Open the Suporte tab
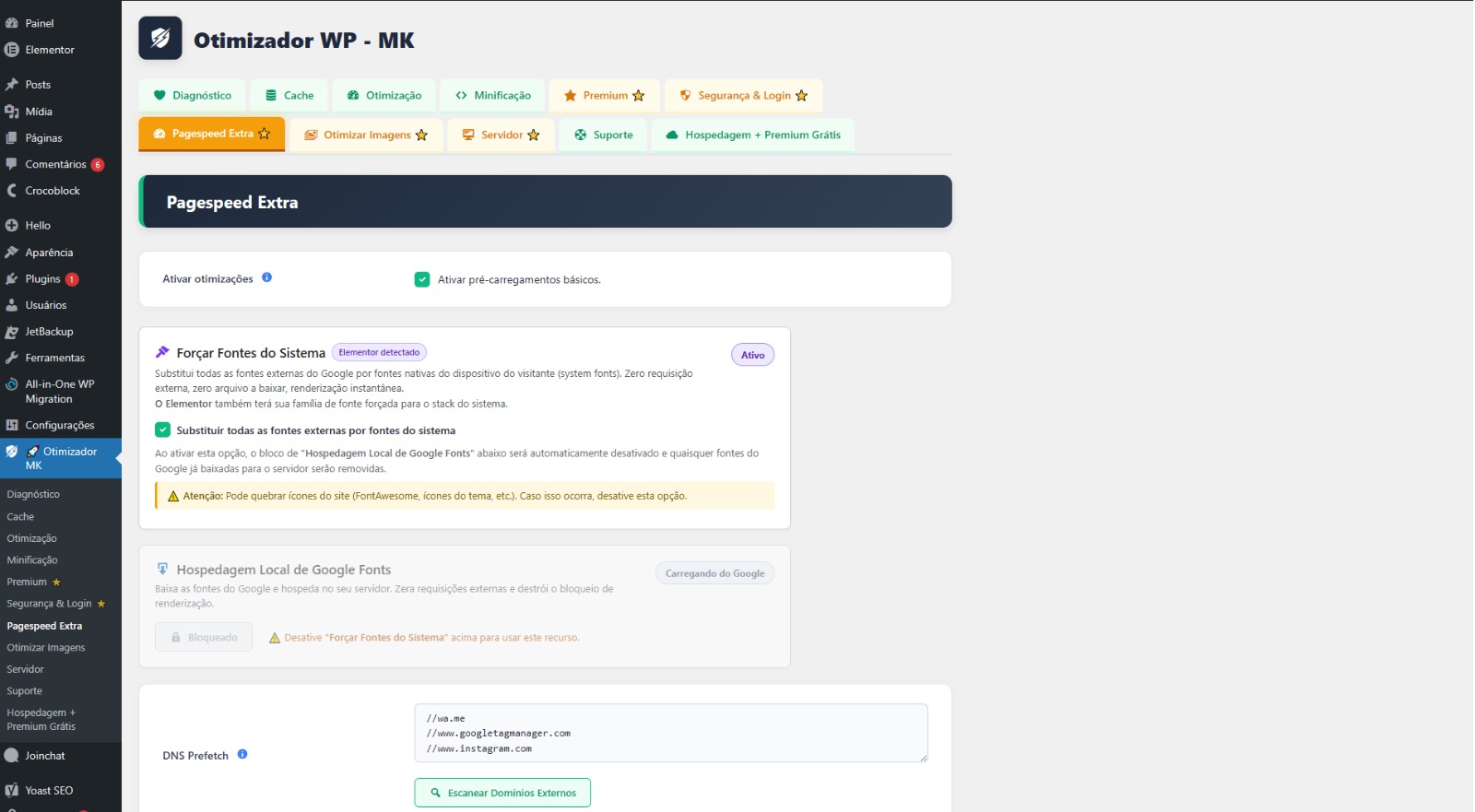Image resolution: width=1475 pixels, height=812 pixels. (x=603, y=135)
